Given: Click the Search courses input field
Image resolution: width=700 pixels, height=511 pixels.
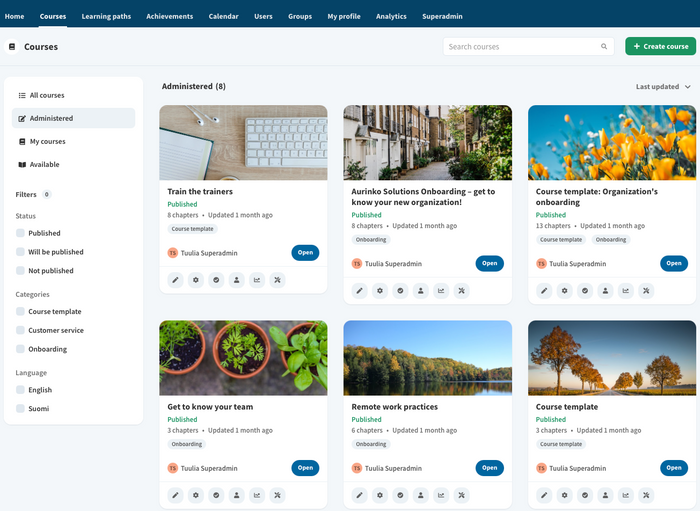Looking at the screenshot, I should 520,47.
